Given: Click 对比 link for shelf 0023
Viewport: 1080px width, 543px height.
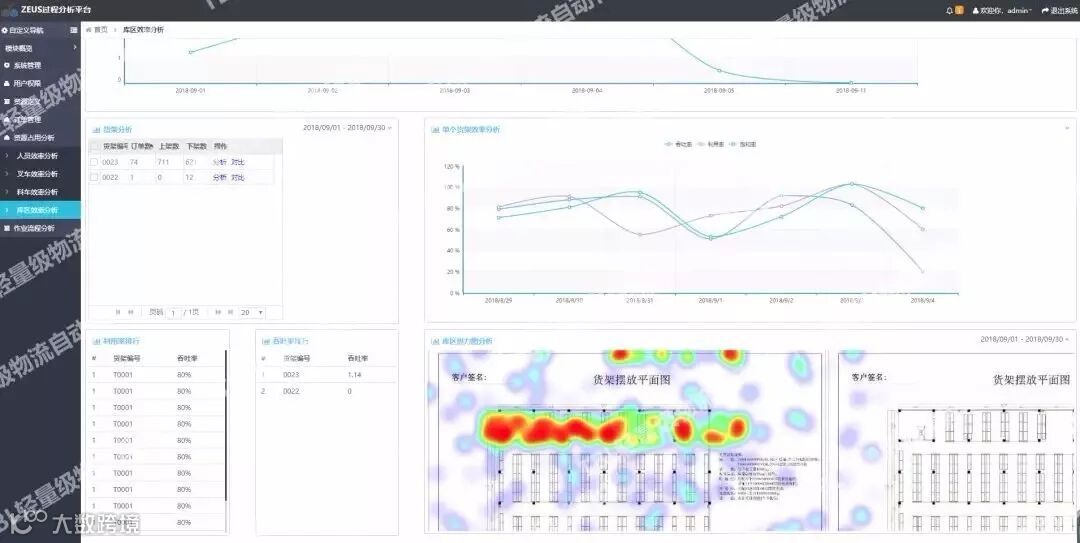Looking at the screenshot, I should click(238, 162).
